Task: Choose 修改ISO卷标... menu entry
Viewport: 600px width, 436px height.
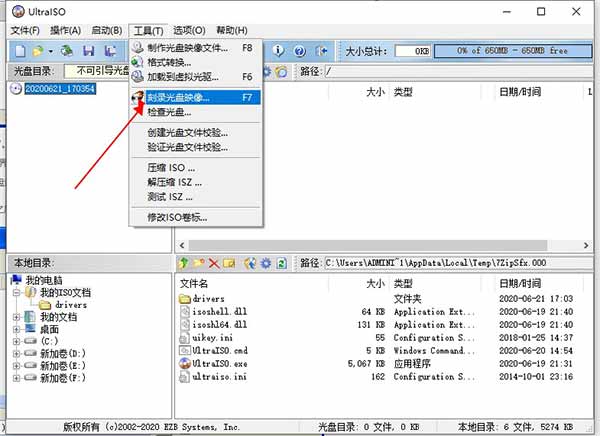Action: point(196,217)
